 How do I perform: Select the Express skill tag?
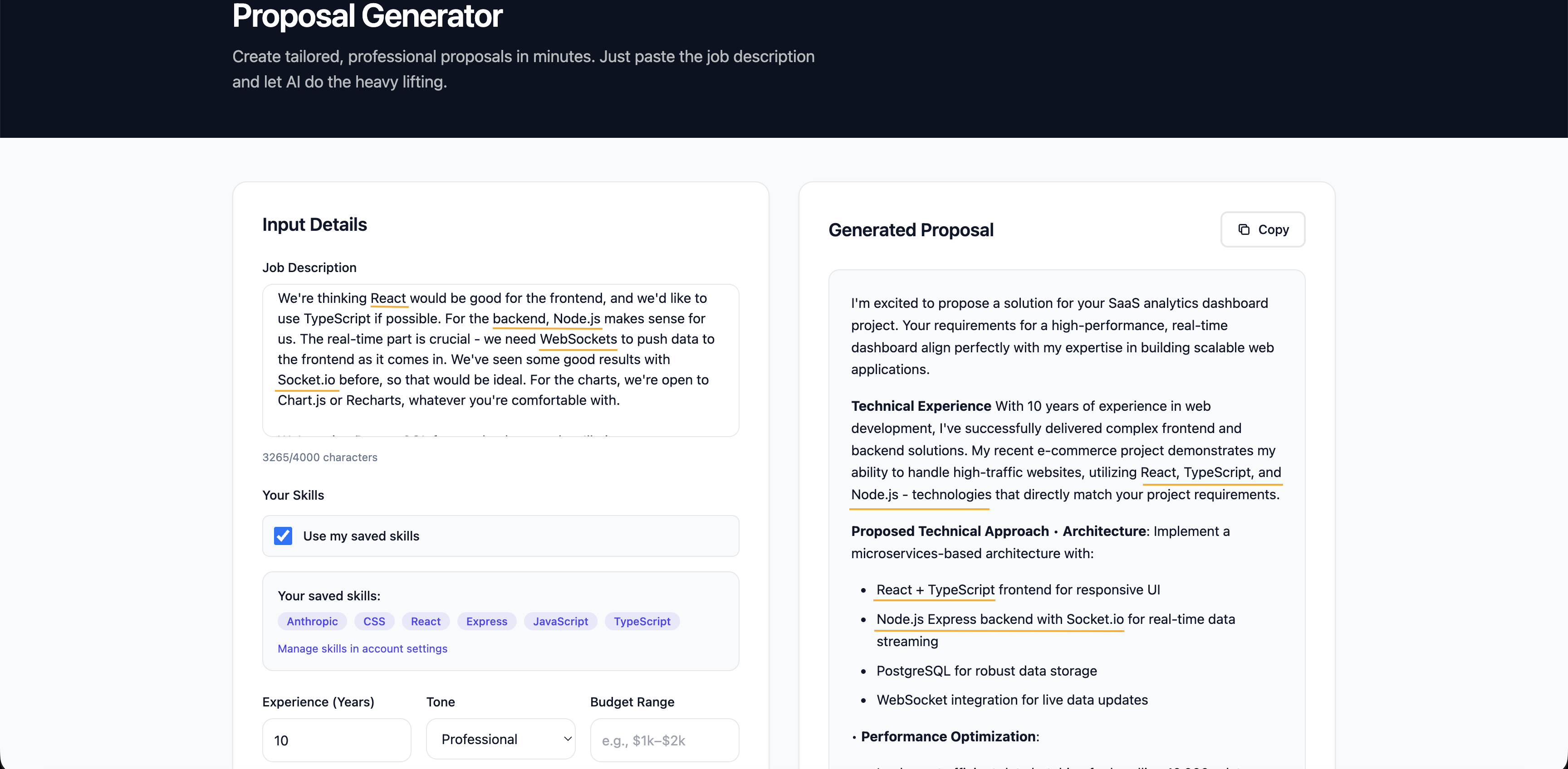[x=486, y=621]
